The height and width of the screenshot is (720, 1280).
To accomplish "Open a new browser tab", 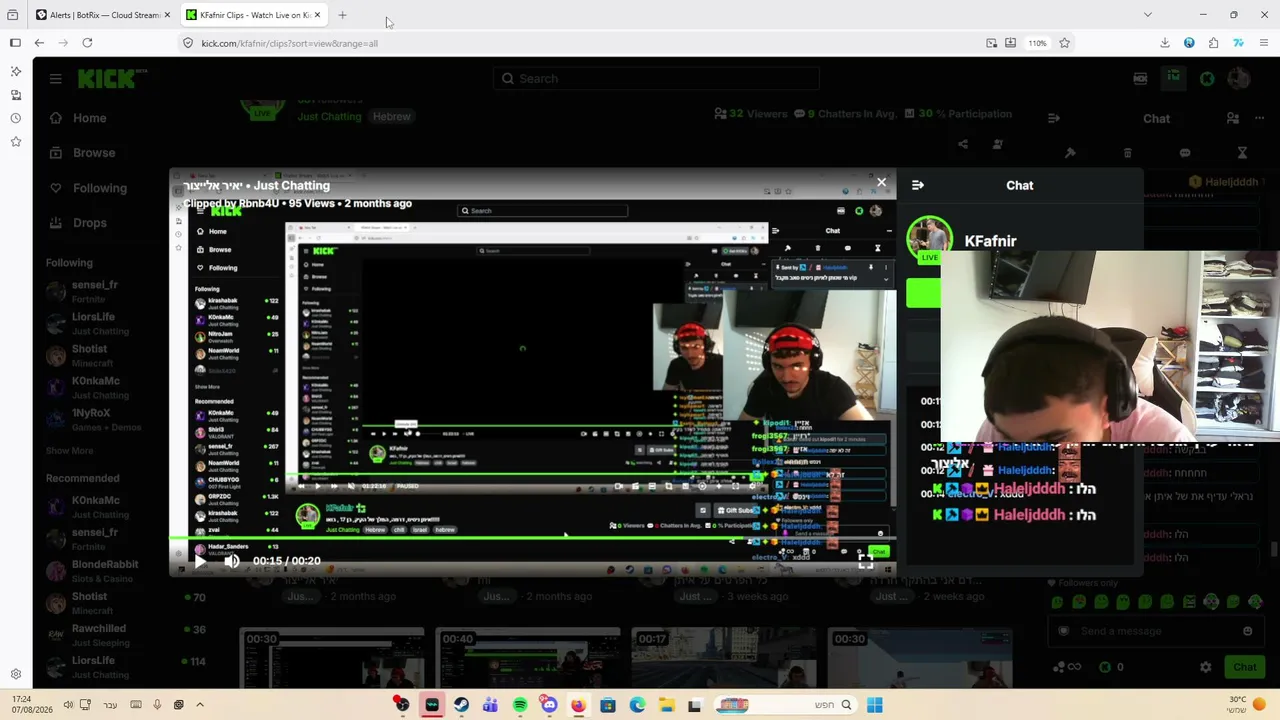I will (342, 15).
